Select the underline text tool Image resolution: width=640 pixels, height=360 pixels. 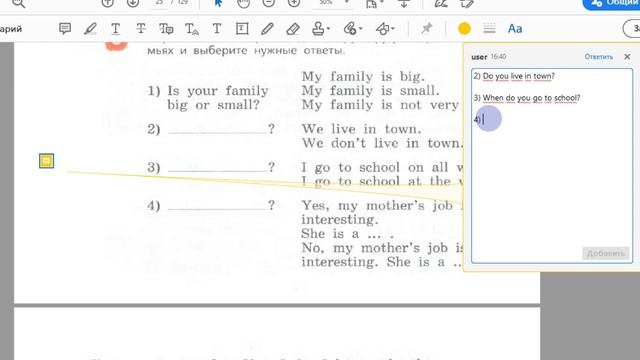click(116, 29)
